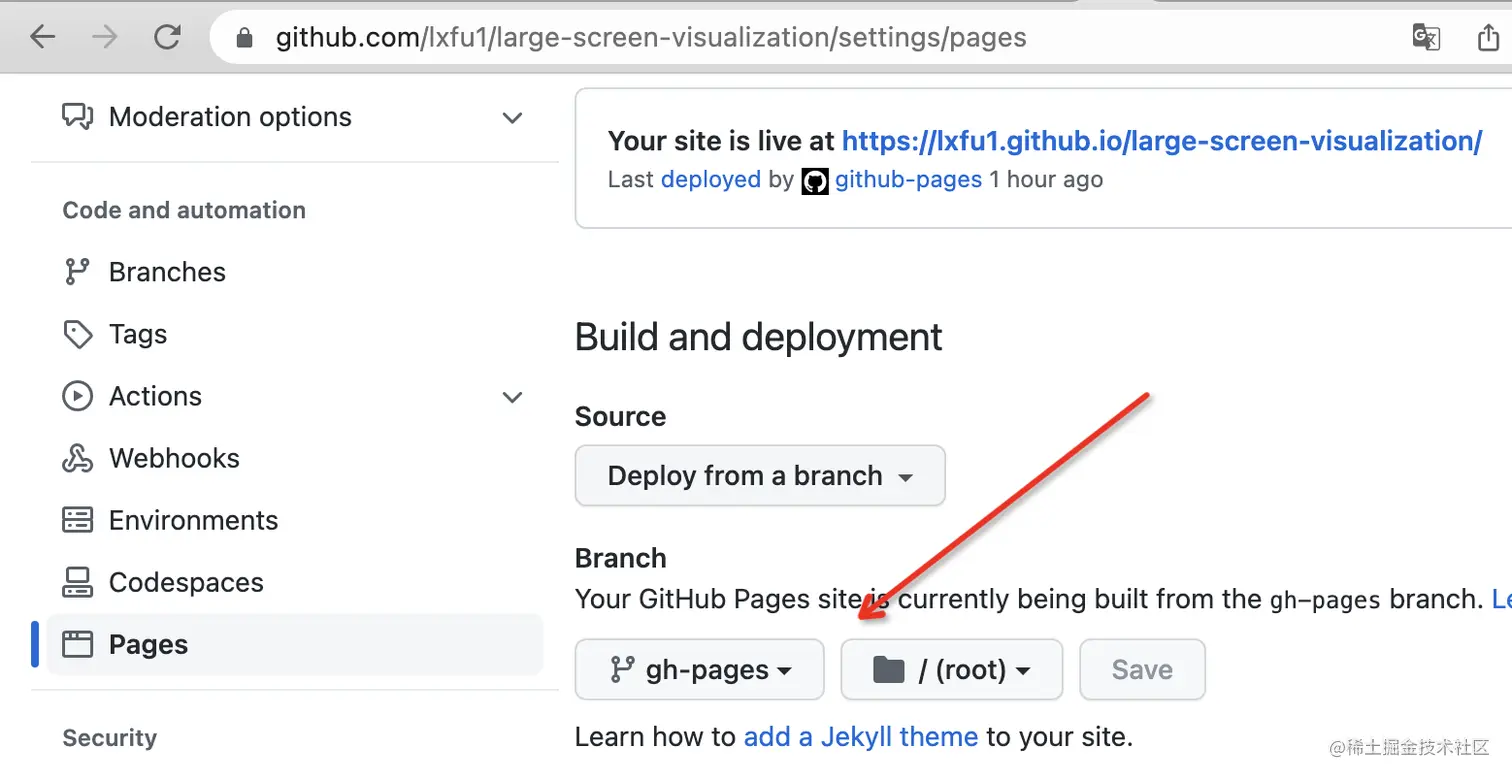
Task: Click the Pages browser-window icon
Action: pos(78,644)
